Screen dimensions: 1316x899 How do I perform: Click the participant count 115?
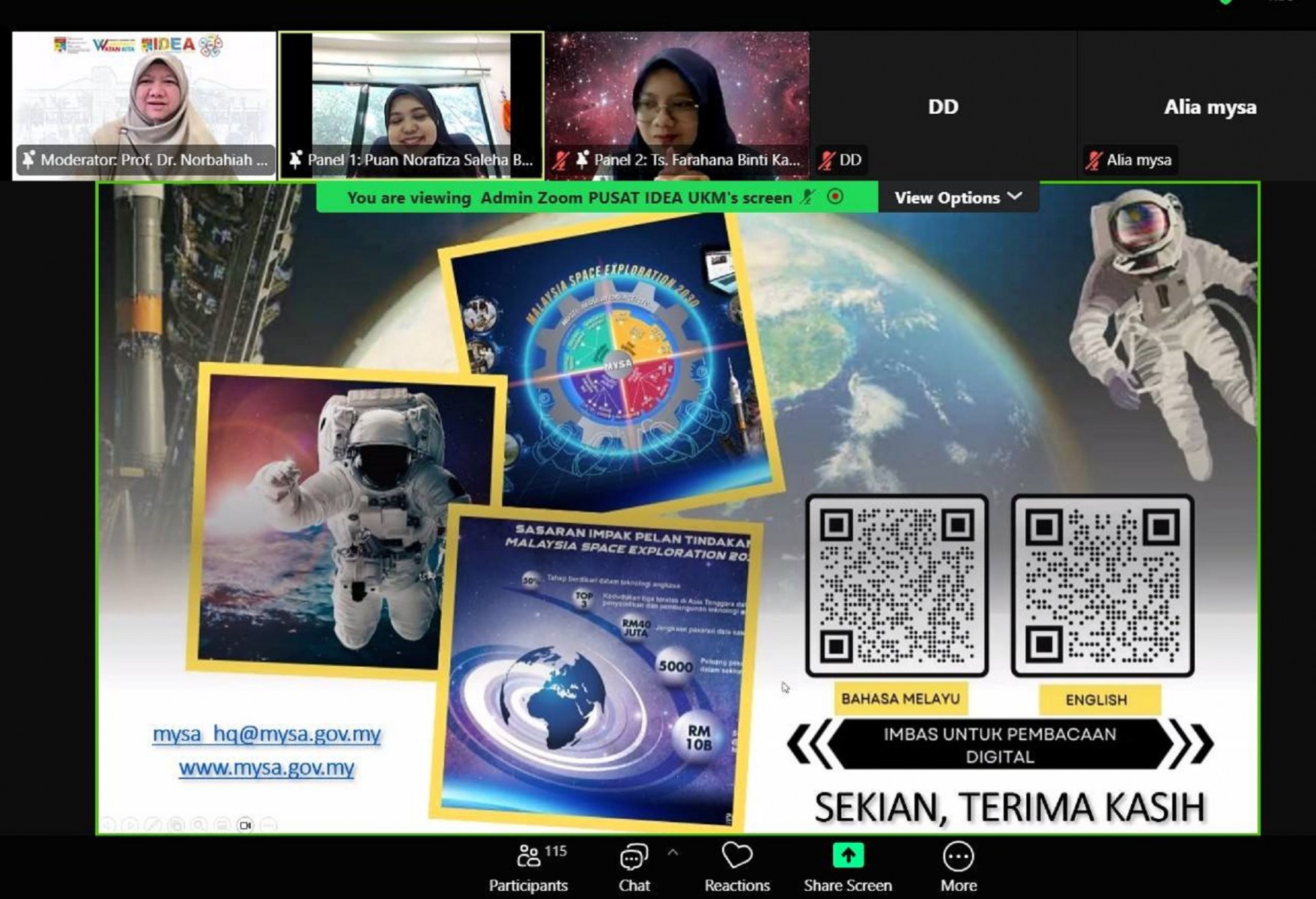coord(556,851)
